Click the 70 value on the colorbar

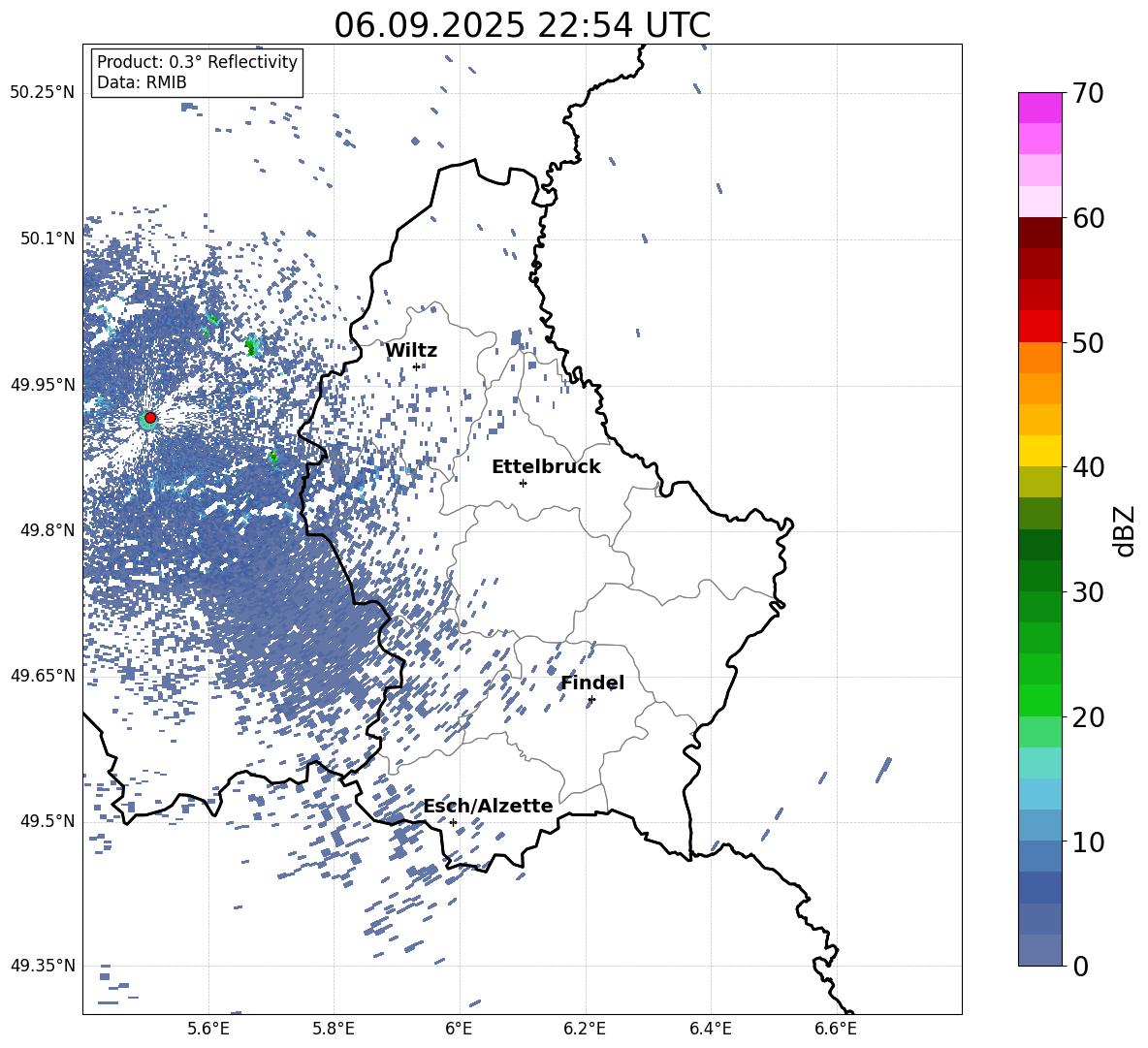point(1089,94)
